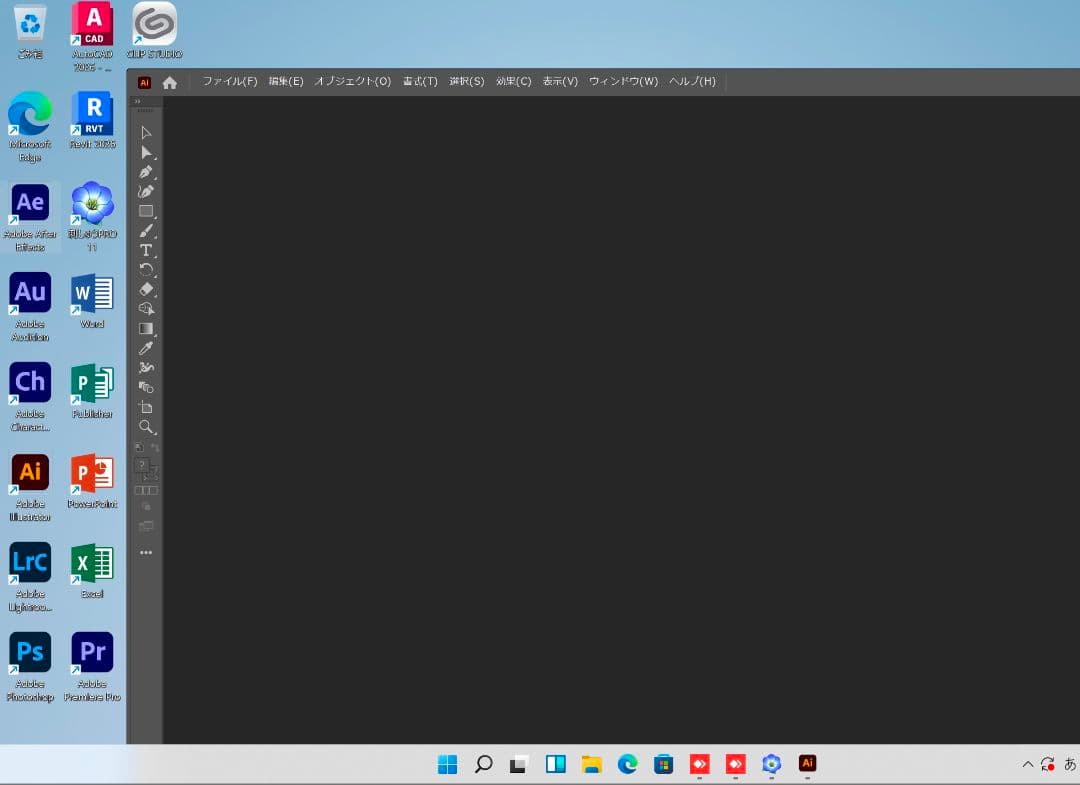This screenshot has height=785, width=1080.
Task: Select the Selection tool arrow
Action: [146, 133]
